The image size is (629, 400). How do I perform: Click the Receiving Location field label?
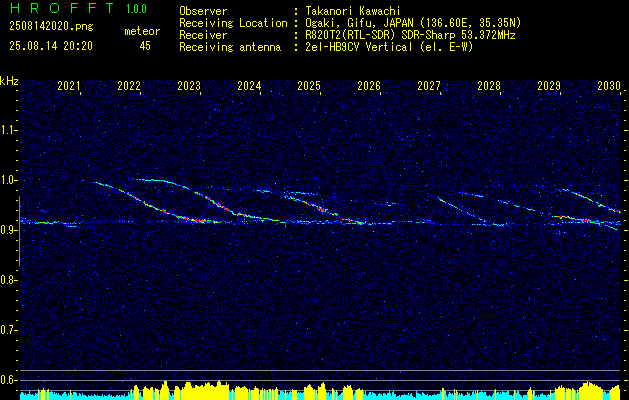(x=233, y=23)
